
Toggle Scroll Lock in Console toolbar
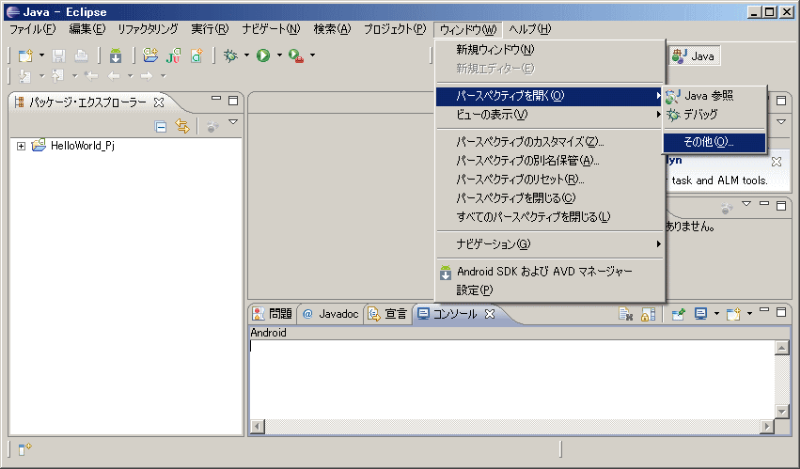(x=648, y=314)
